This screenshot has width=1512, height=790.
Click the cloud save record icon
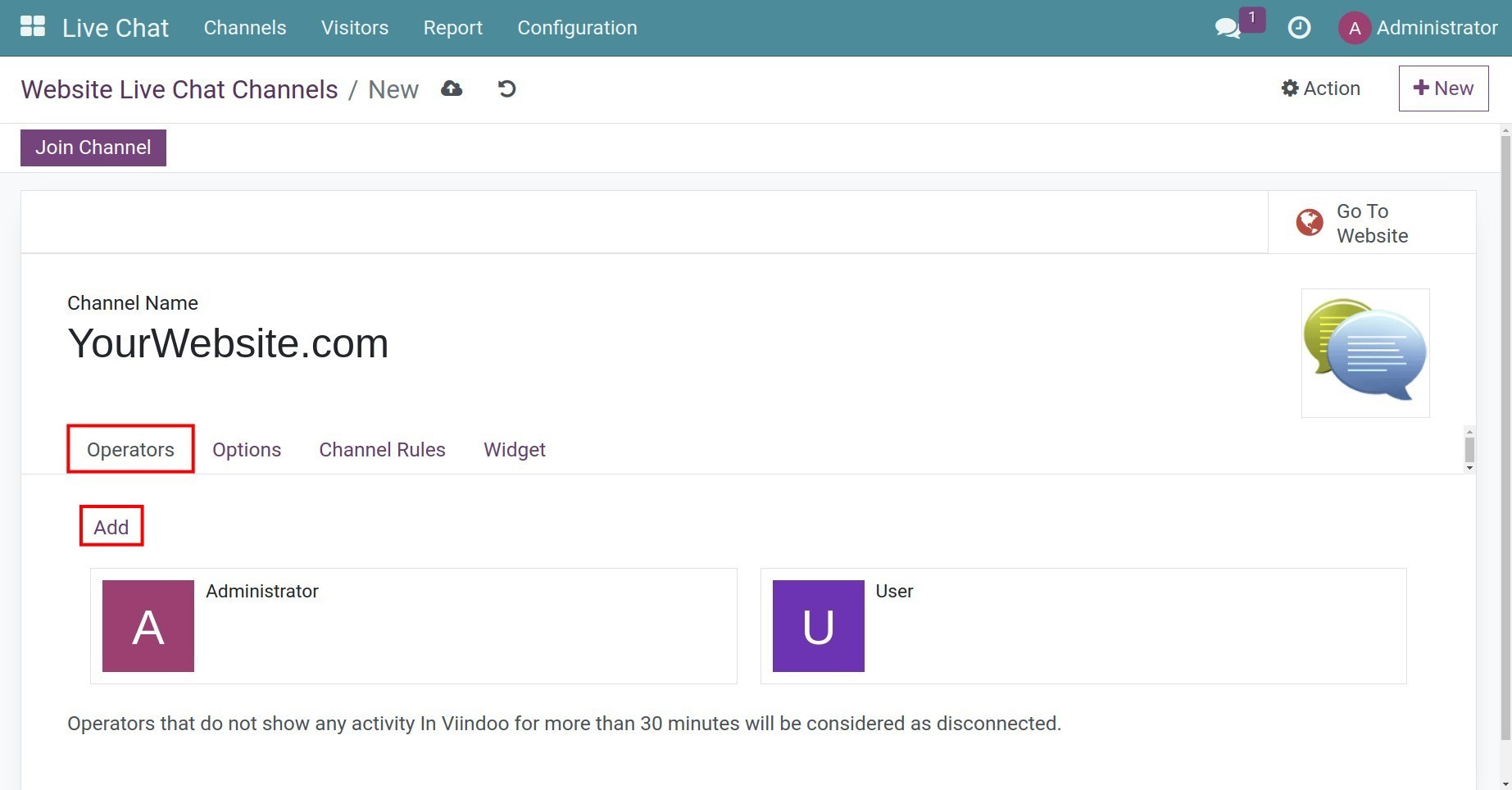pyautogui.click(x=452, y=89)
